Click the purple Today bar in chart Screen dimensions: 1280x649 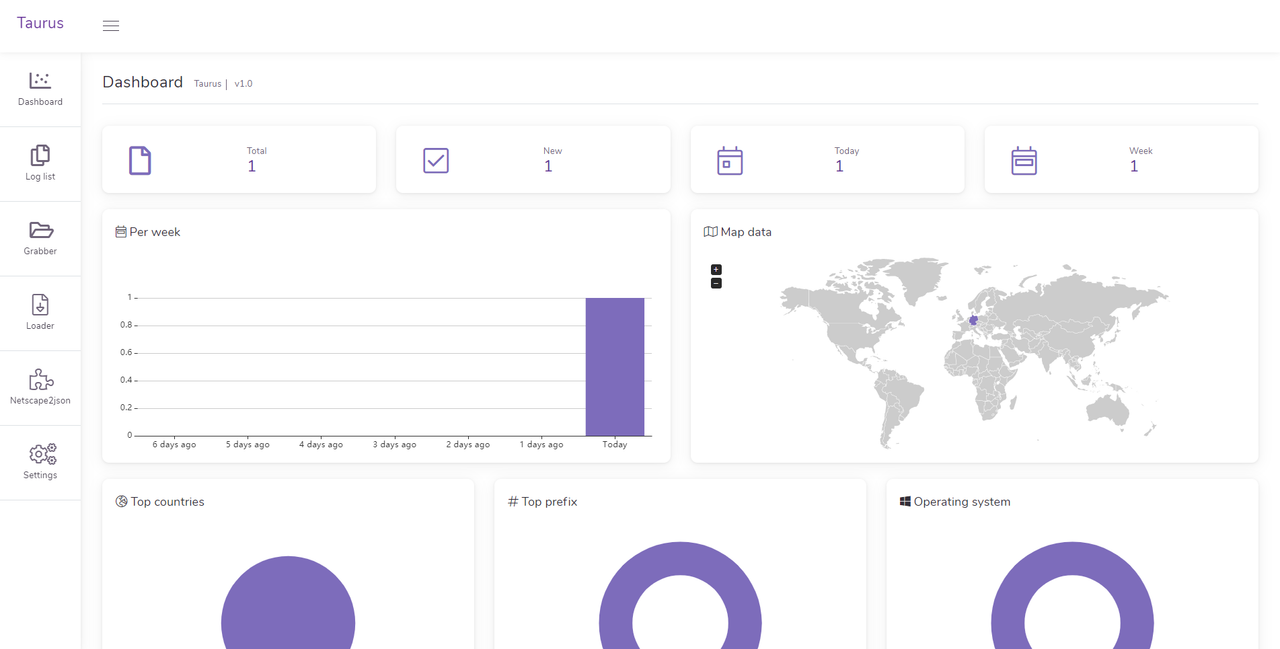[615, 367]
